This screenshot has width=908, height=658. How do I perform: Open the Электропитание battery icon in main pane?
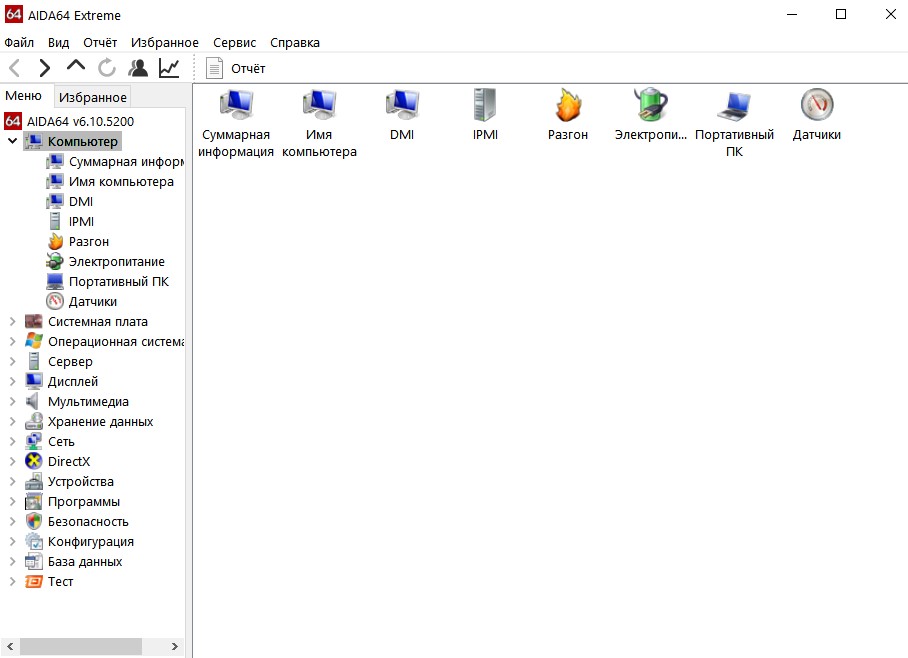650,105
